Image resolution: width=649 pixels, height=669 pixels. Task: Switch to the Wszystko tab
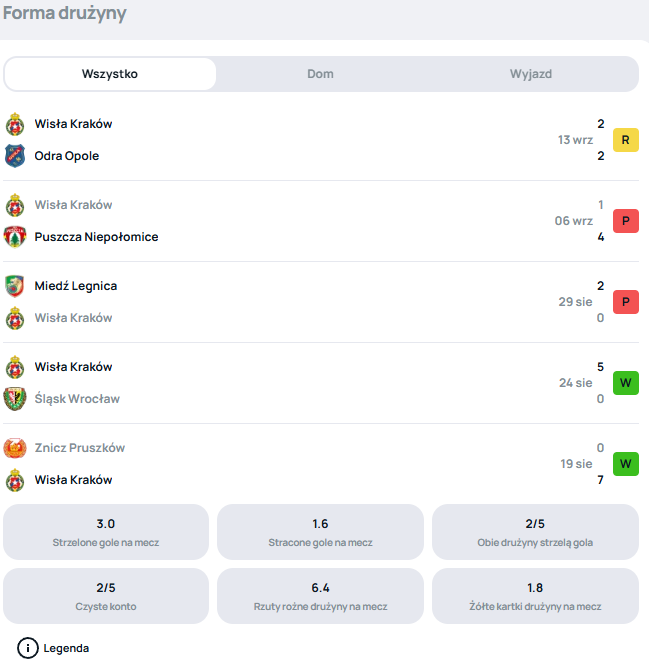[110, 74]
